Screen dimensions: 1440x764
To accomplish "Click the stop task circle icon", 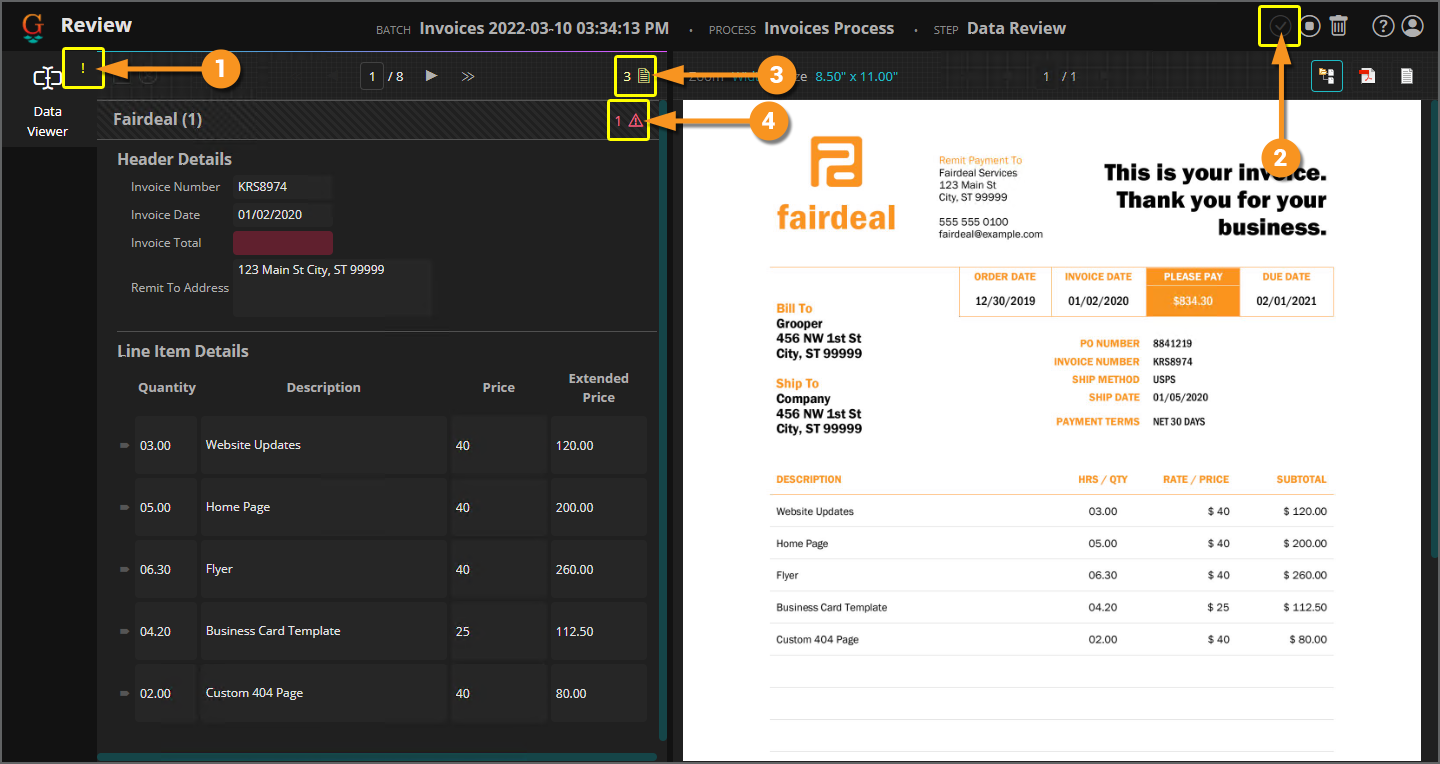I will point(1310,26).
